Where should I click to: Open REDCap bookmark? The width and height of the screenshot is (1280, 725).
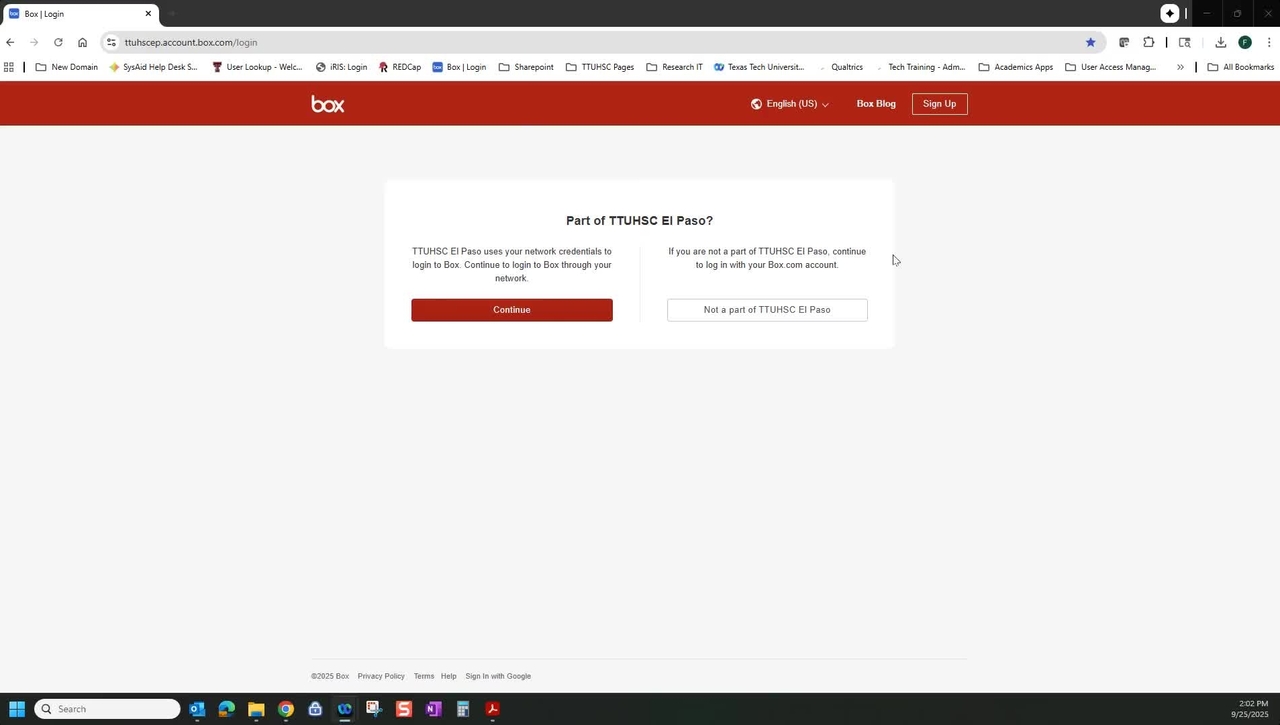coord(400,67)
